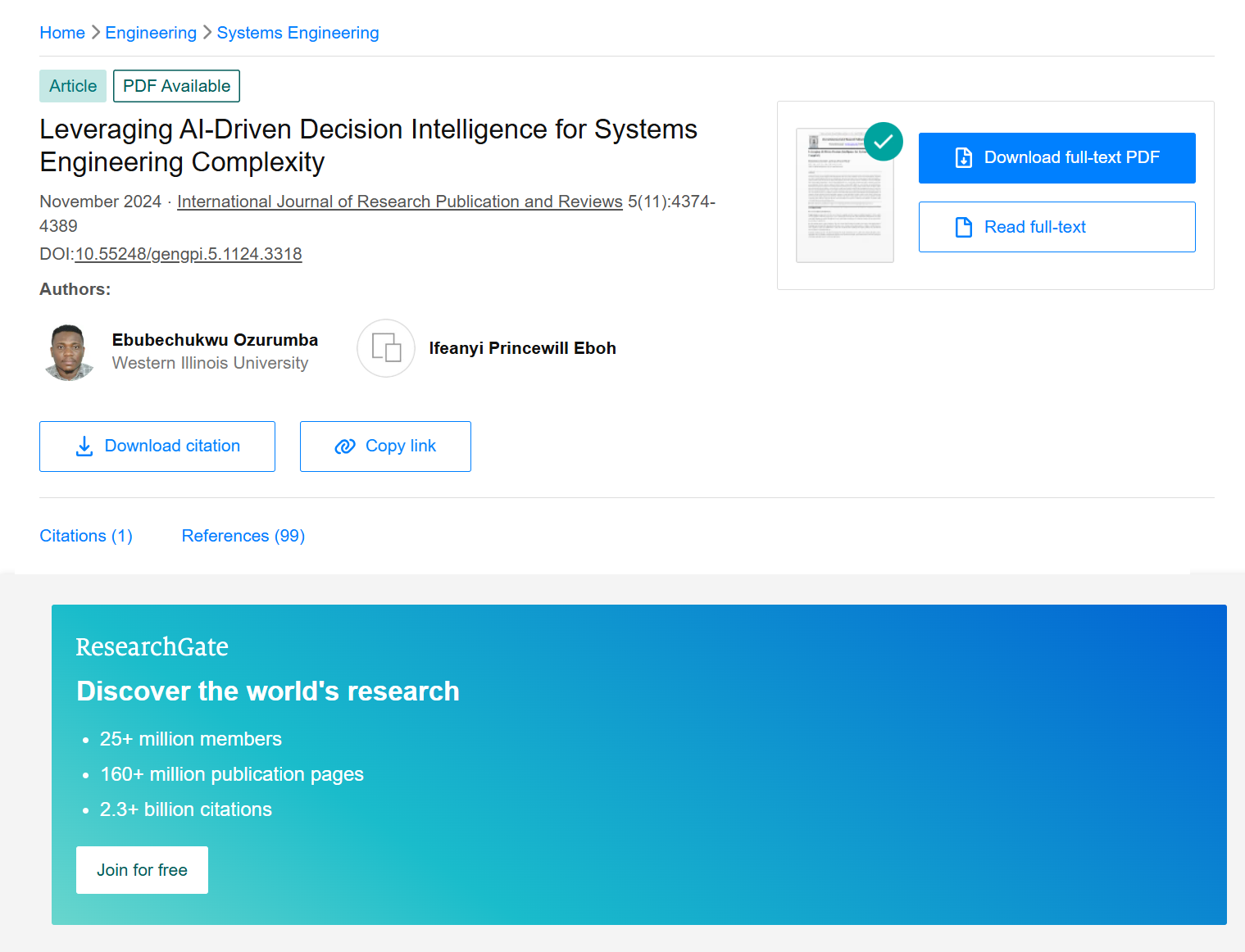This screenshot has width=1245, height=952.
Task: Click the Download citation button
Action: 157,447
